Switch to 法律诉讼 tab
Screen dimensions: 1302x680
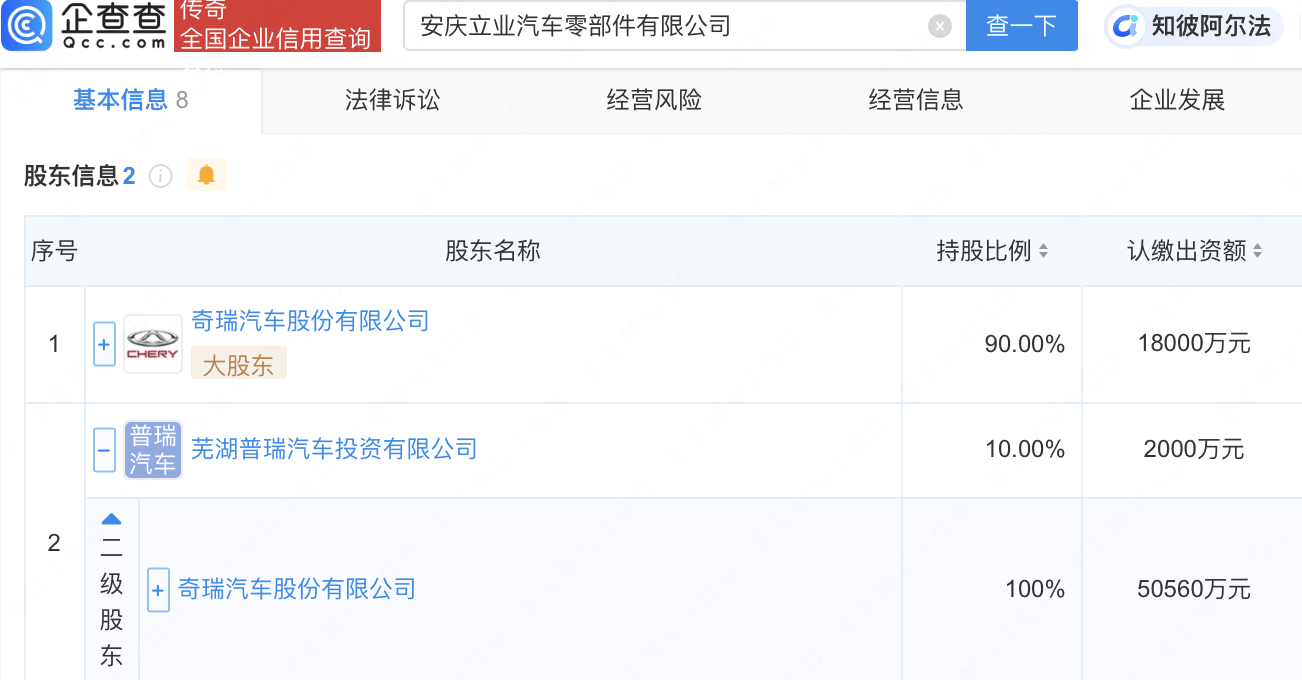pos(392,100)
